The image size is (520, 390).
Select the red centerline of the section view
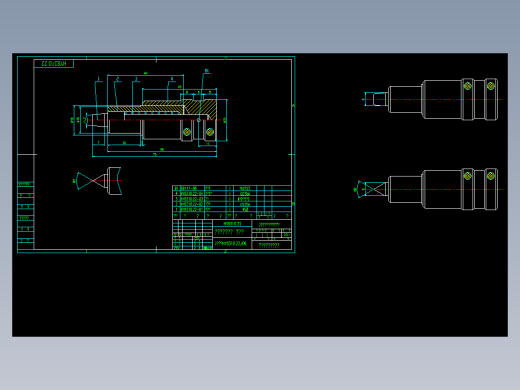point(154,120)
